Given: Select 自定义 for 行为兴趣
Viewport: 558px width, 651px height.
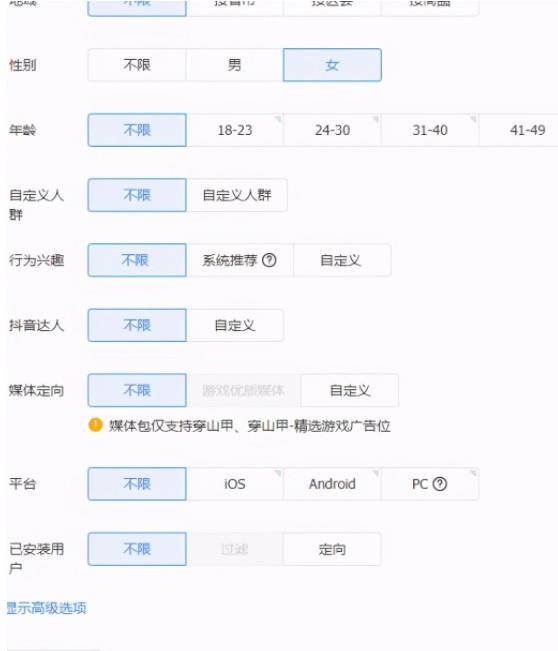Looking at the screenshot, I should click(342, 260).
